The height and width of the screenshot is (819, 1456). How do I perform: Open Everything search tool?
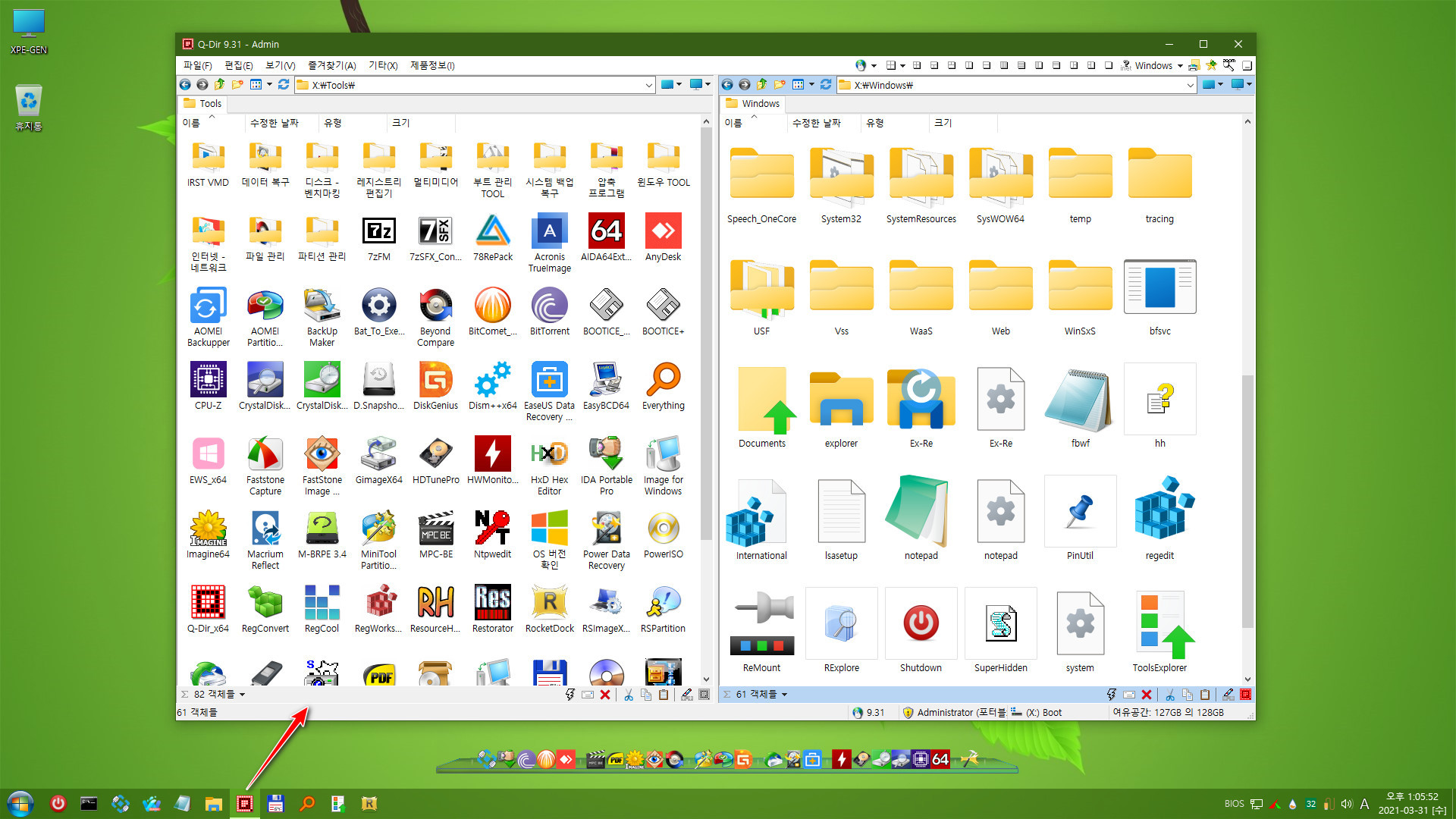click(663, 388)
